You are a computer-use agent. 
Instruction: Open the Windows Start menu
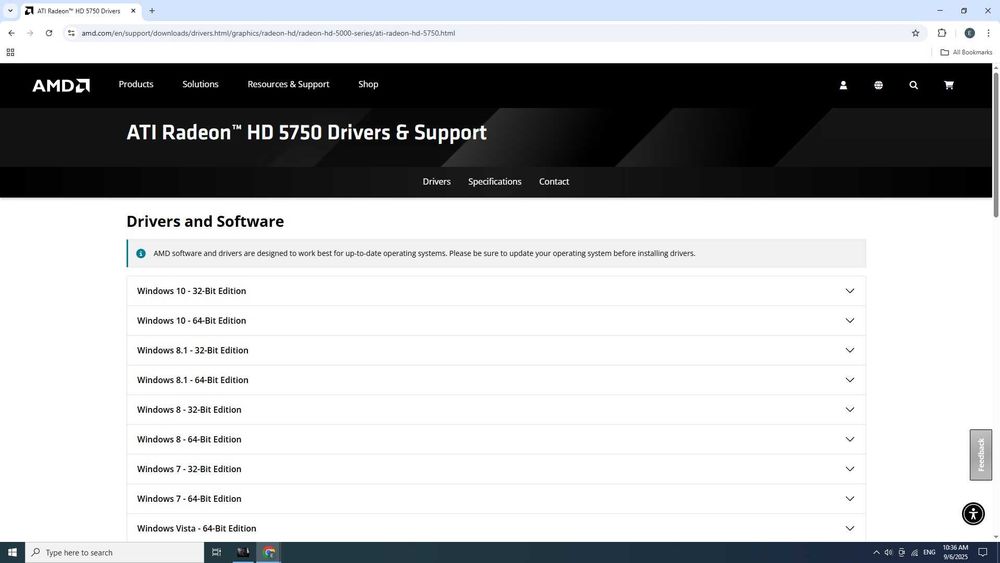pyautogui.click(x=12, y=552)
